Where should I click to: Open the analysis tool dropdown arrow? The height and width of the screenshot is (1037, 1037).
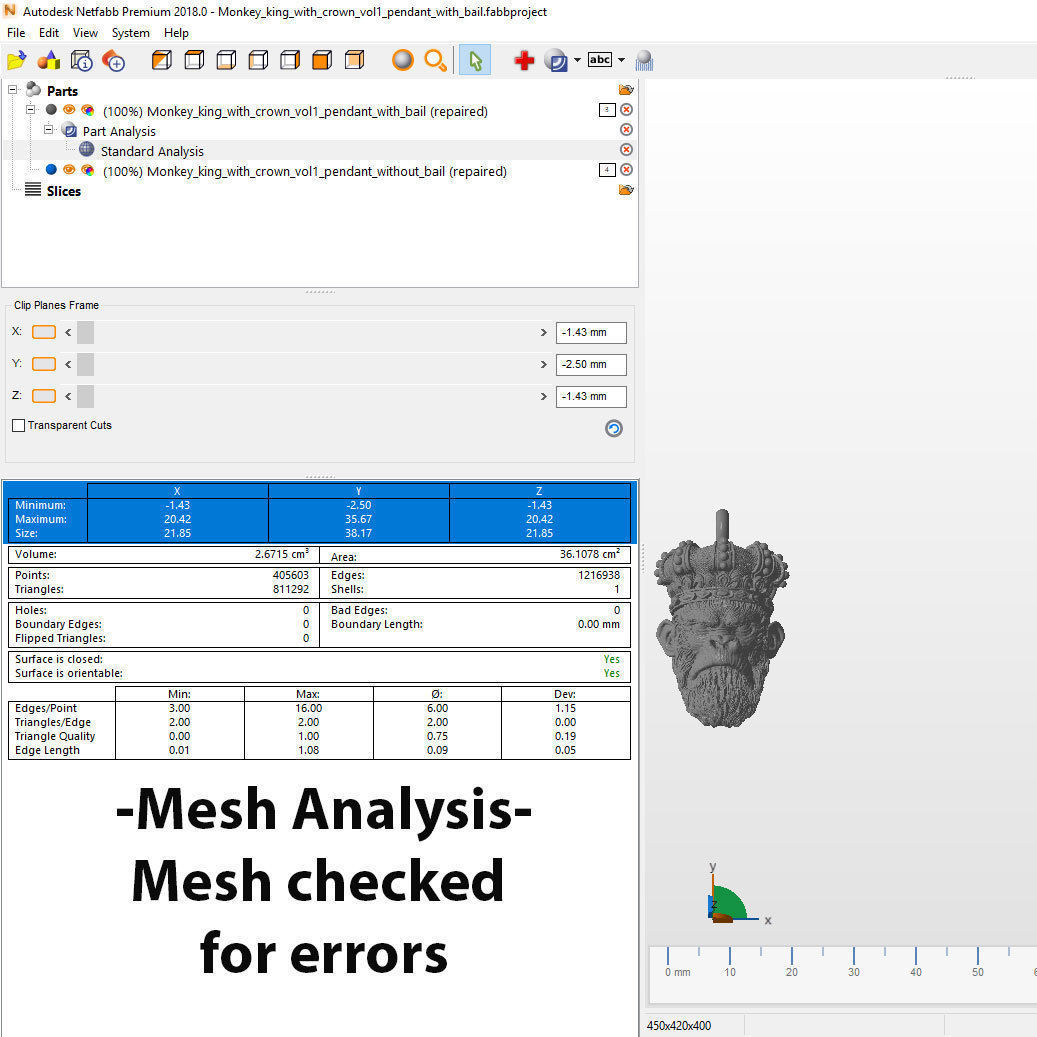[x=577, y=60]
